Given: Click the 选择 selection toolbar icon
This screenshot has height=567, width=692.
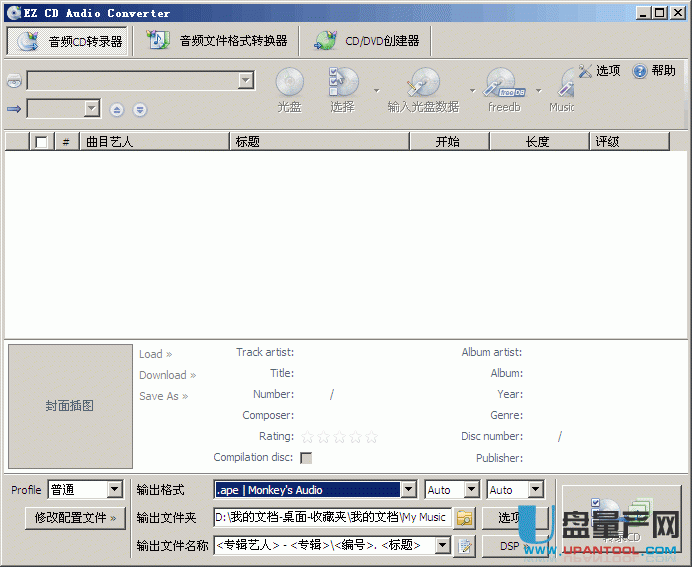Looking at the screenshot, I should pyautogui.click(x=343, y=90).
